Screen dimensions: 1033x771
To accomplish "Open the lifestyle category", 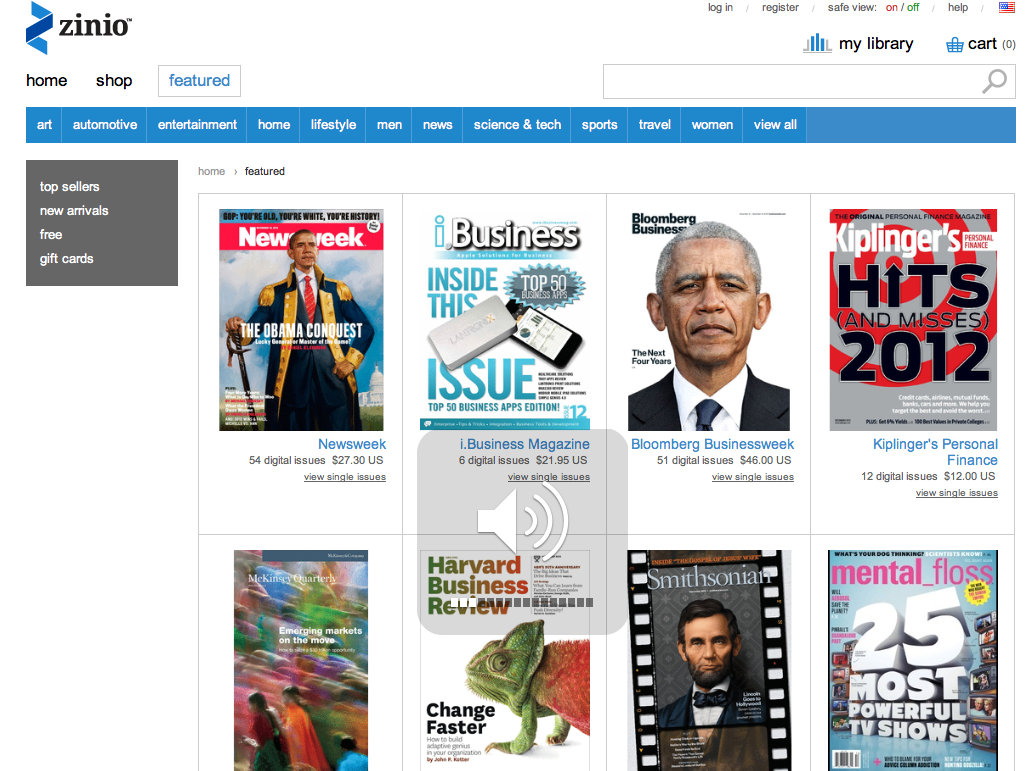I will (x=333, y=125).
